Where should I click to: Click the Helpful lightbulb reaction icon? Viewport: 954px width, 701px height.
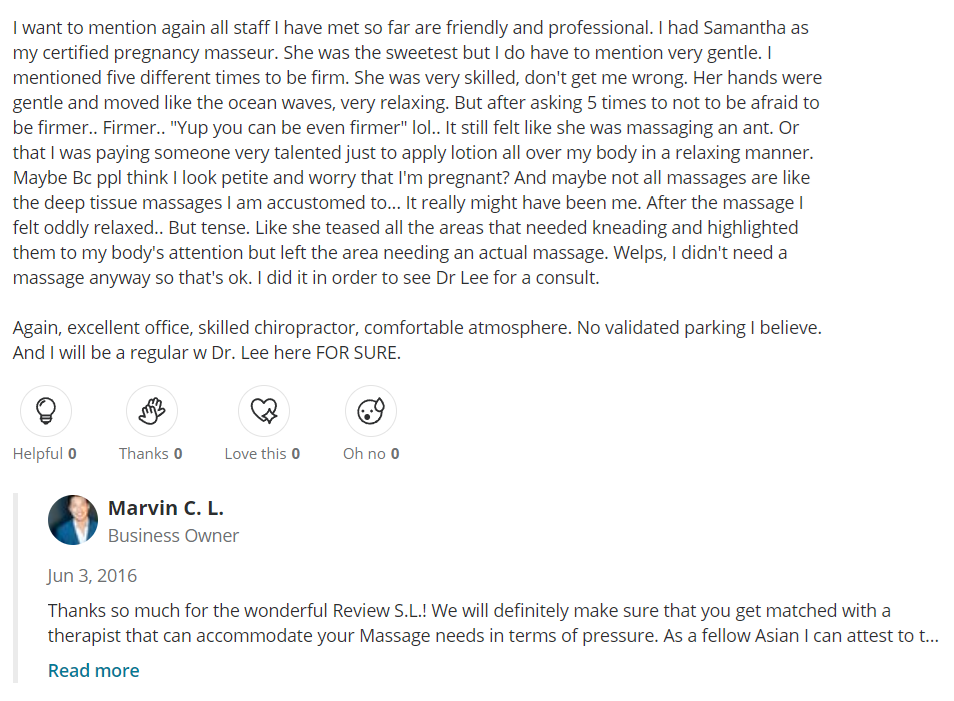click(x=46, y=411)
